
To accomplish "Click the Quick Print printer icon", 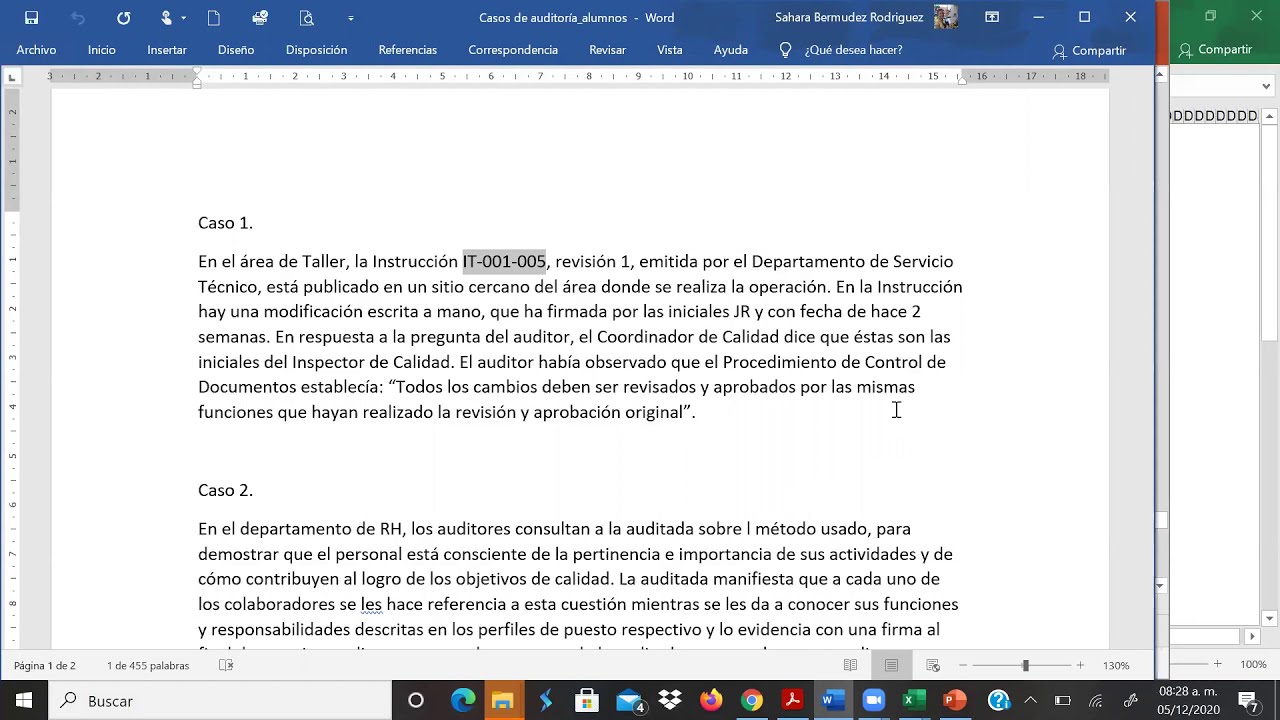I will (x=260, y=18).
